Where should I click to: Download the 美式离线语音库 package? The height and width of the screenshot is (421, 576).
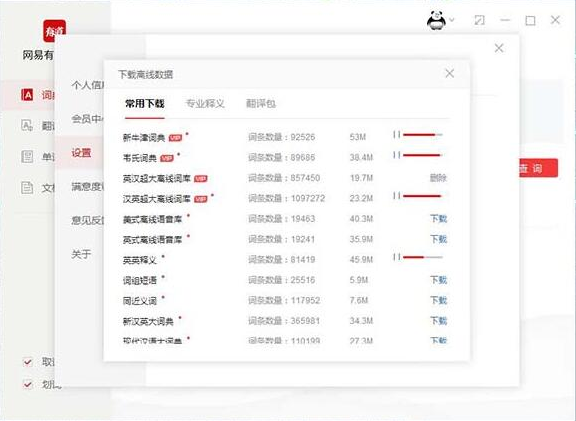439,219
